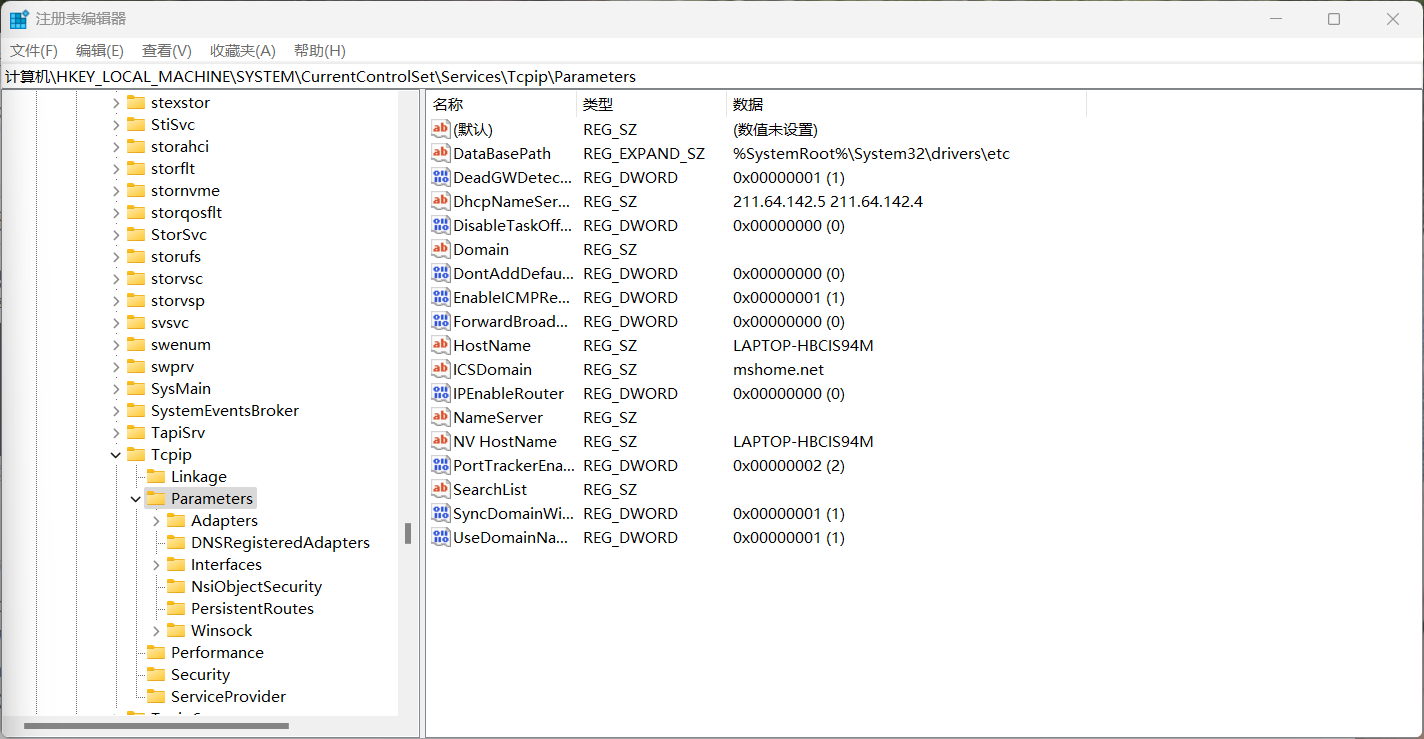Collapse the Parameters tree node

click(x=136, y=499)
